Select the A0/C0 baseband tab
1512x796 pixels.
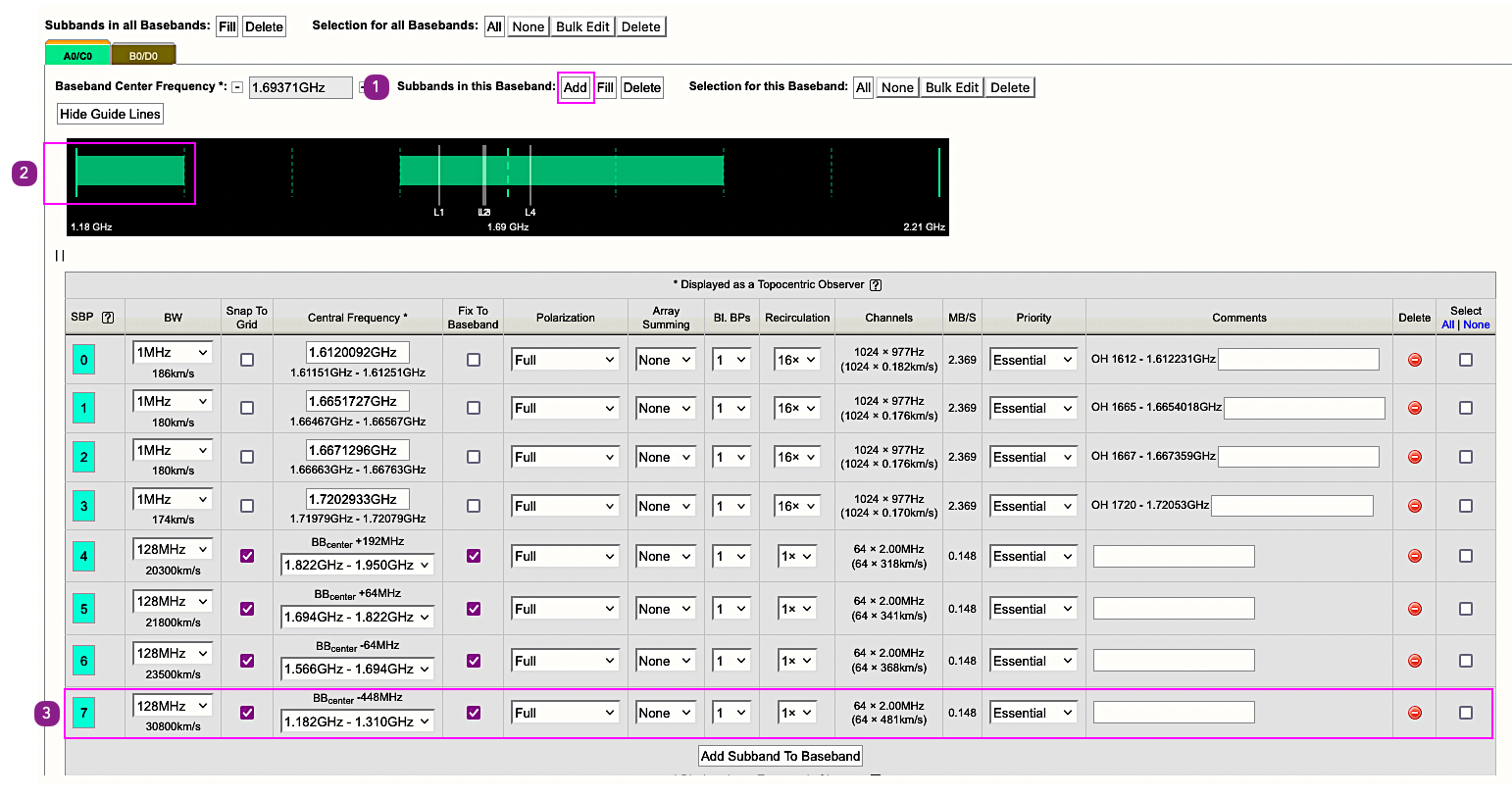[77, 56]
